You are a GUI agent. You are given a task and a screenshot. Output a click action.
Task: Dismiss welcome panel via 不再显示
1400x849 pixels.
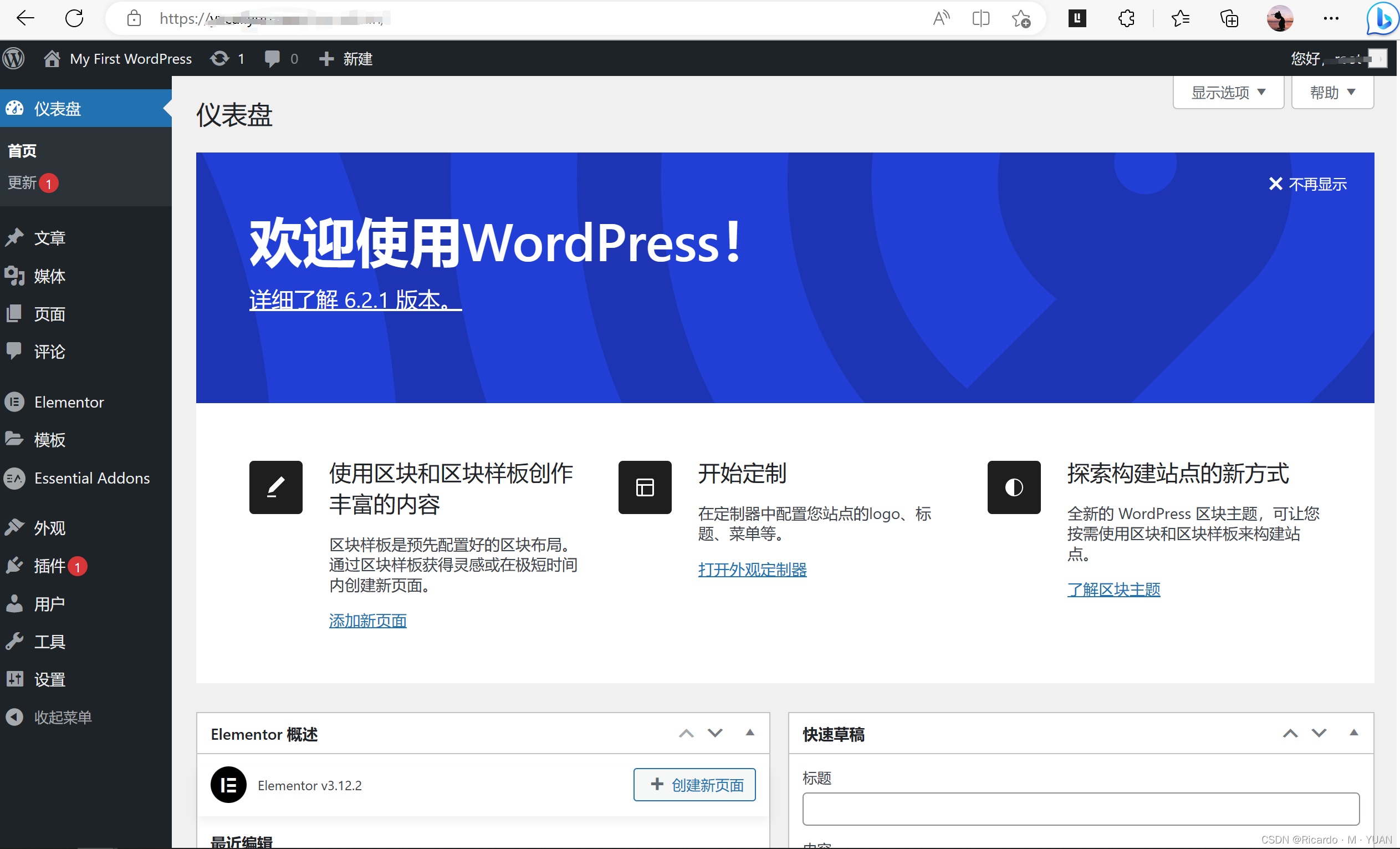(1307, 184)
